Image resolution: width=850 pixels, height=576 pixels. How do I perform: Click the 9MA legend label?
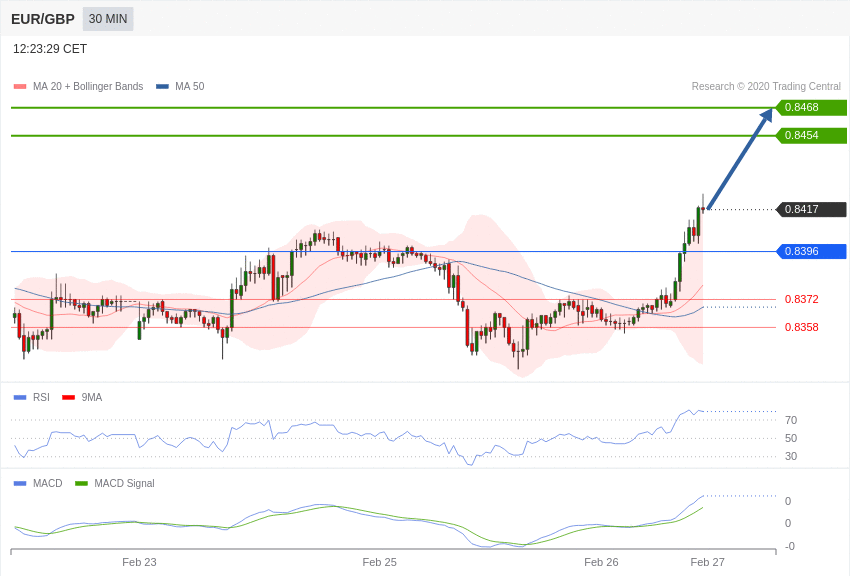coord(92,398)
